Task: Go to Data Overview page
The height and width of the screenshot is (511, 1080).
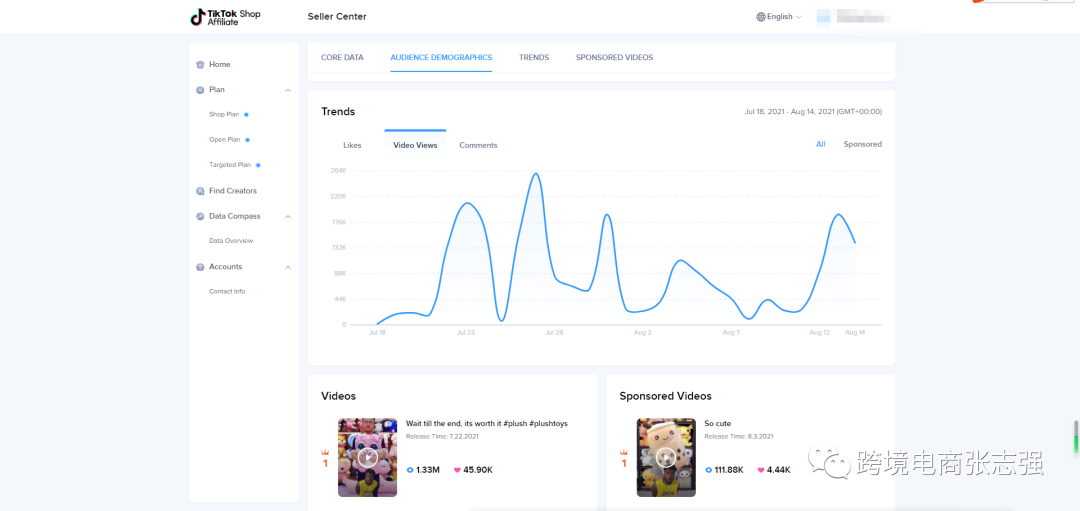Action: point(231,241)
